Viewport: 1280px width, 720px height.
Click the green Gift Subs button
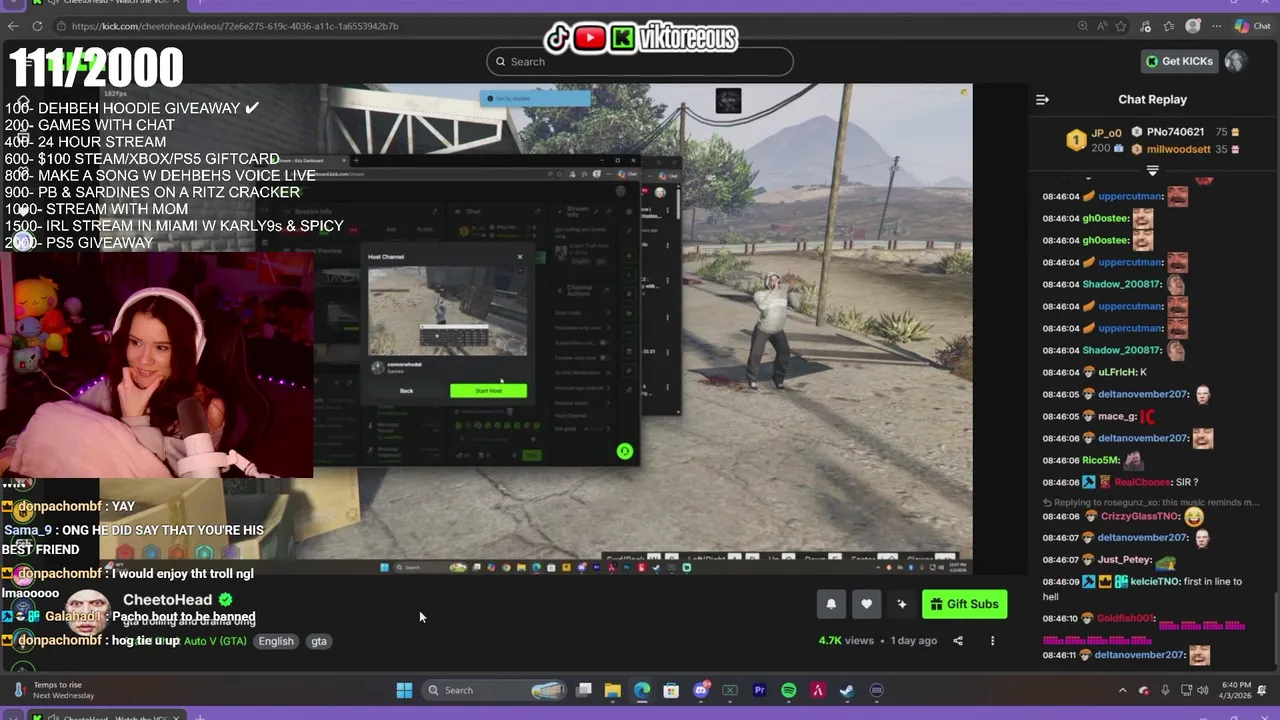pyautogui.click(x=964, y=604)
